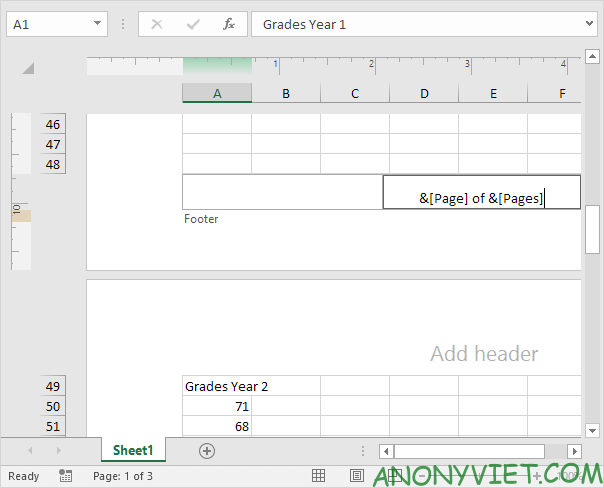Click the Enter checkmark icon in formula bar

192,23
